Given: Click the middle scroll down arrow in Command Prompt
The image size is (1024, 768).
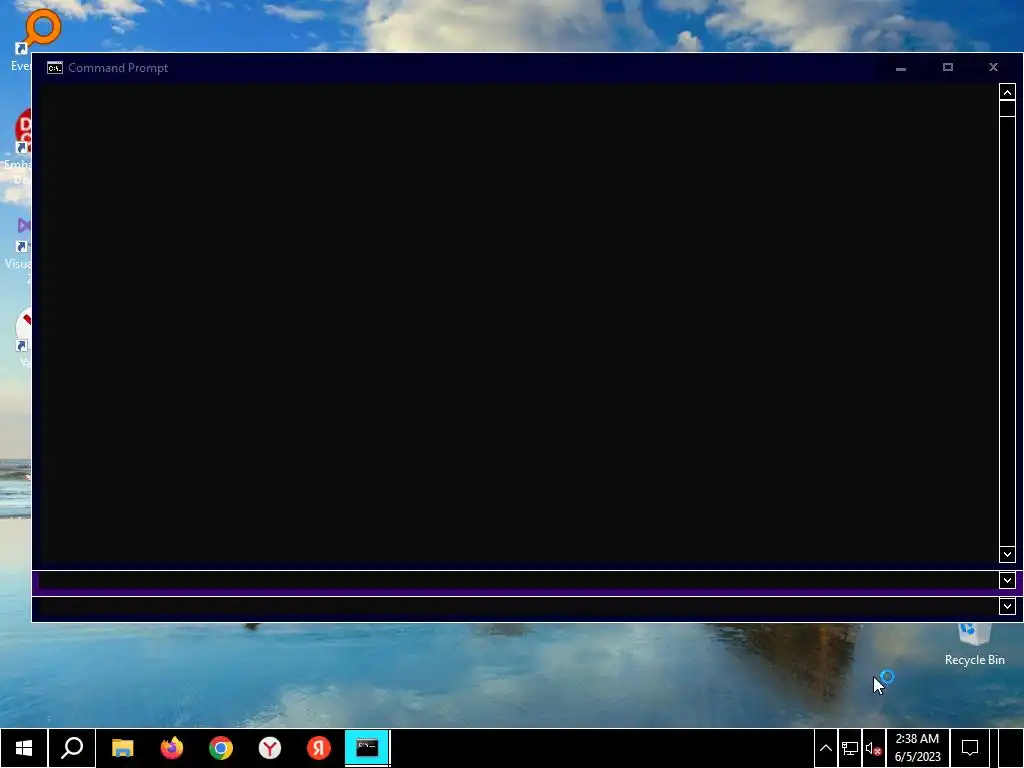Looking at the screenshot, I should click(x=1007, y=580).
